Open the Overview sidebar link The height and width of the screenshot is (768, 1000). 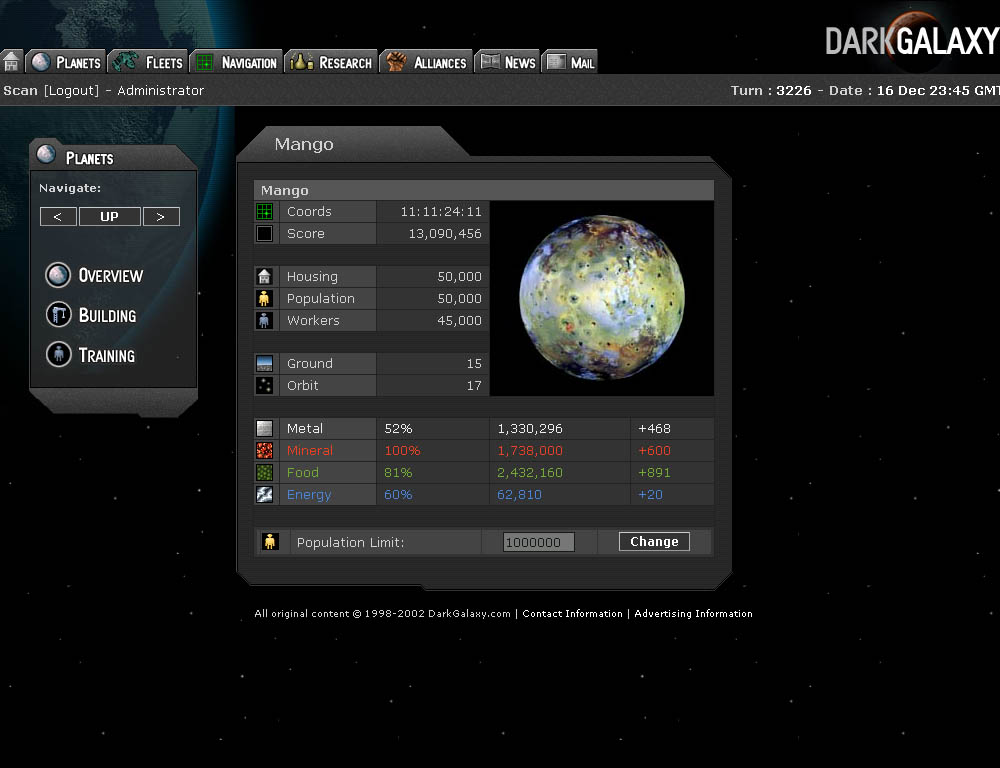pyautogui.click(x=111, y=276)
